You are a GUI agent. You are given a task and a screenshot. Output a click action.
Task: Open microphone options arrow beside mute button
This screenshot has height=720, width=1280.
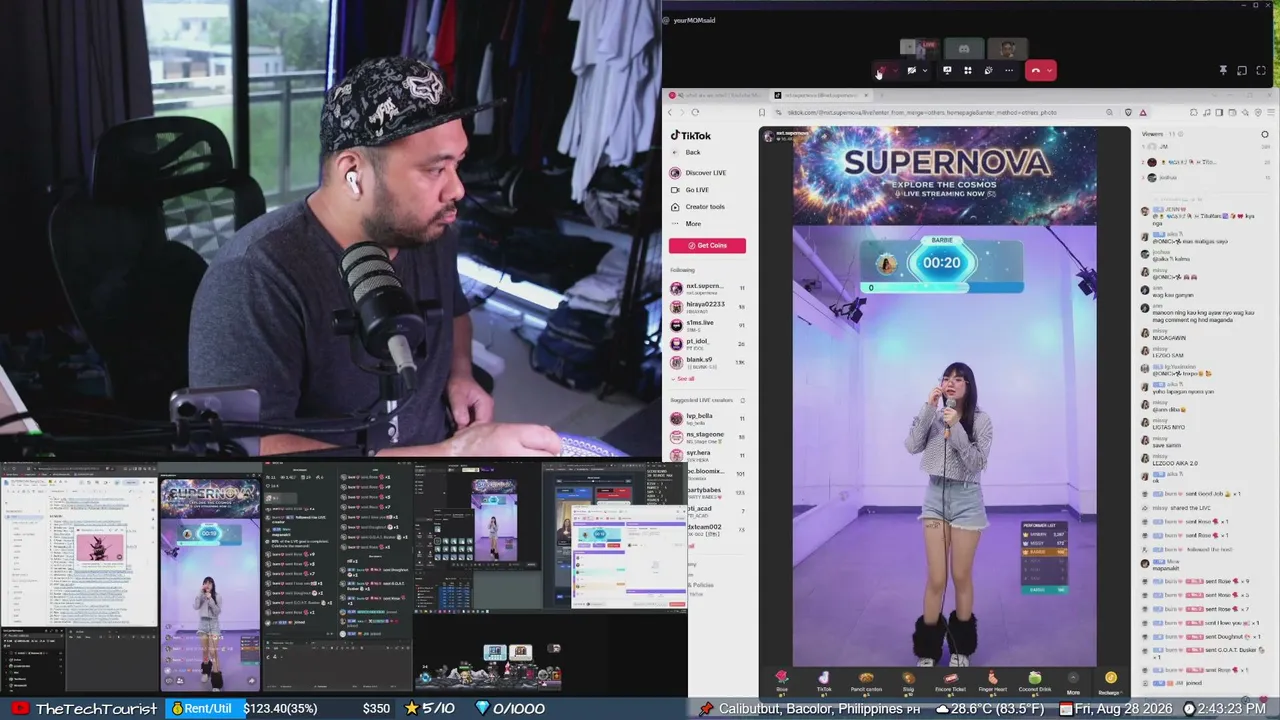(894, 71)
